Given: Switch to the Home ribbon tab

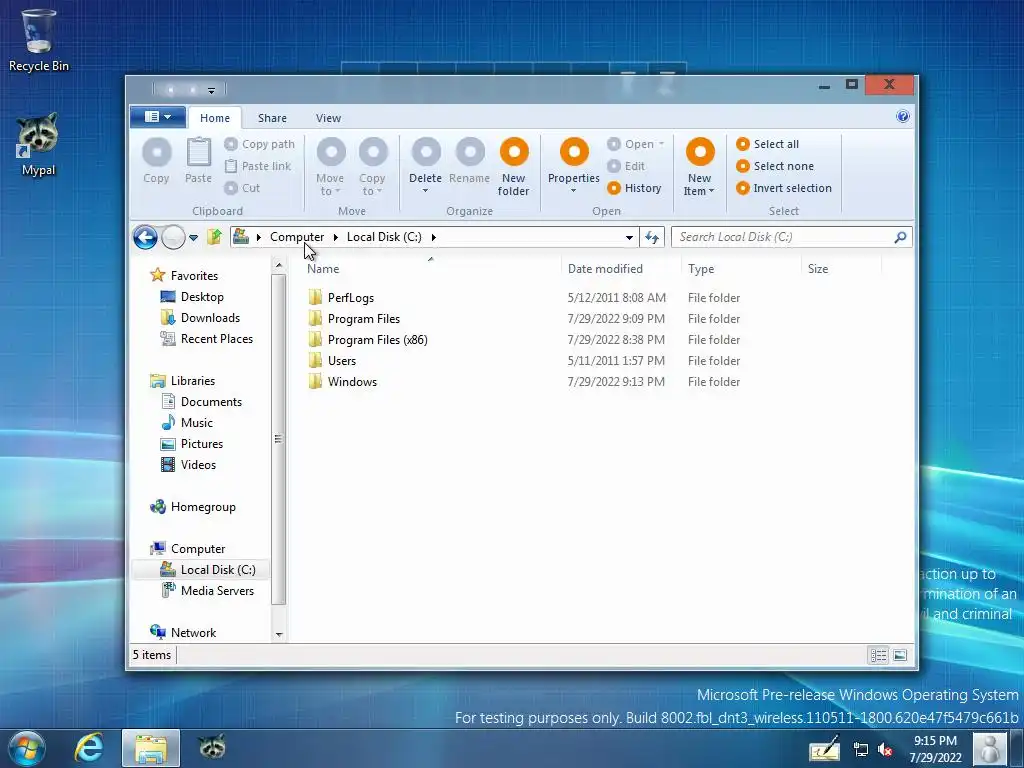Looking at the screenshot, I should [x=215, y=118].
